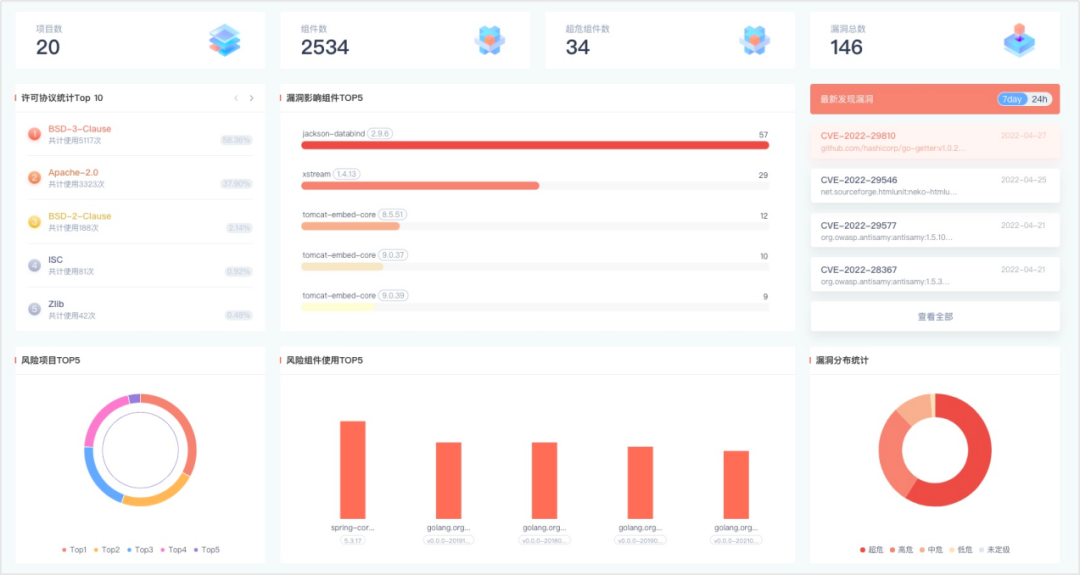The width and height of the screenshot is (1080, 575).
Task: Click rank 5 badge beside Zlib
Action: click(34, 309)
